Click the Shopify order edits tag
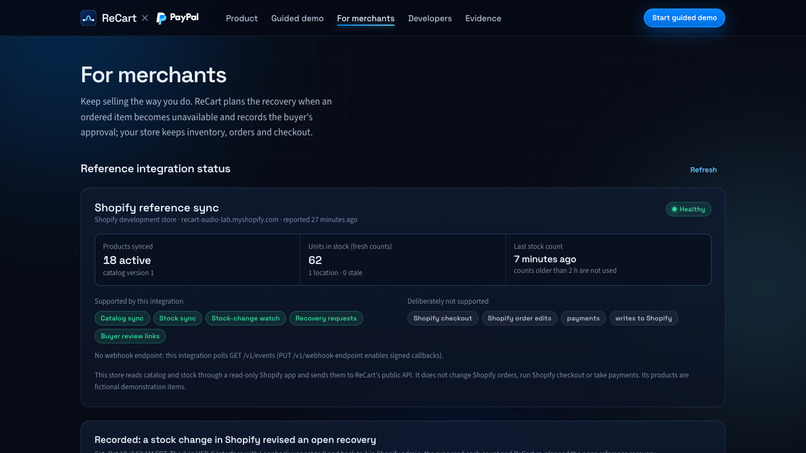Screen dimensions: 806x453 click(x=519, y=318)
